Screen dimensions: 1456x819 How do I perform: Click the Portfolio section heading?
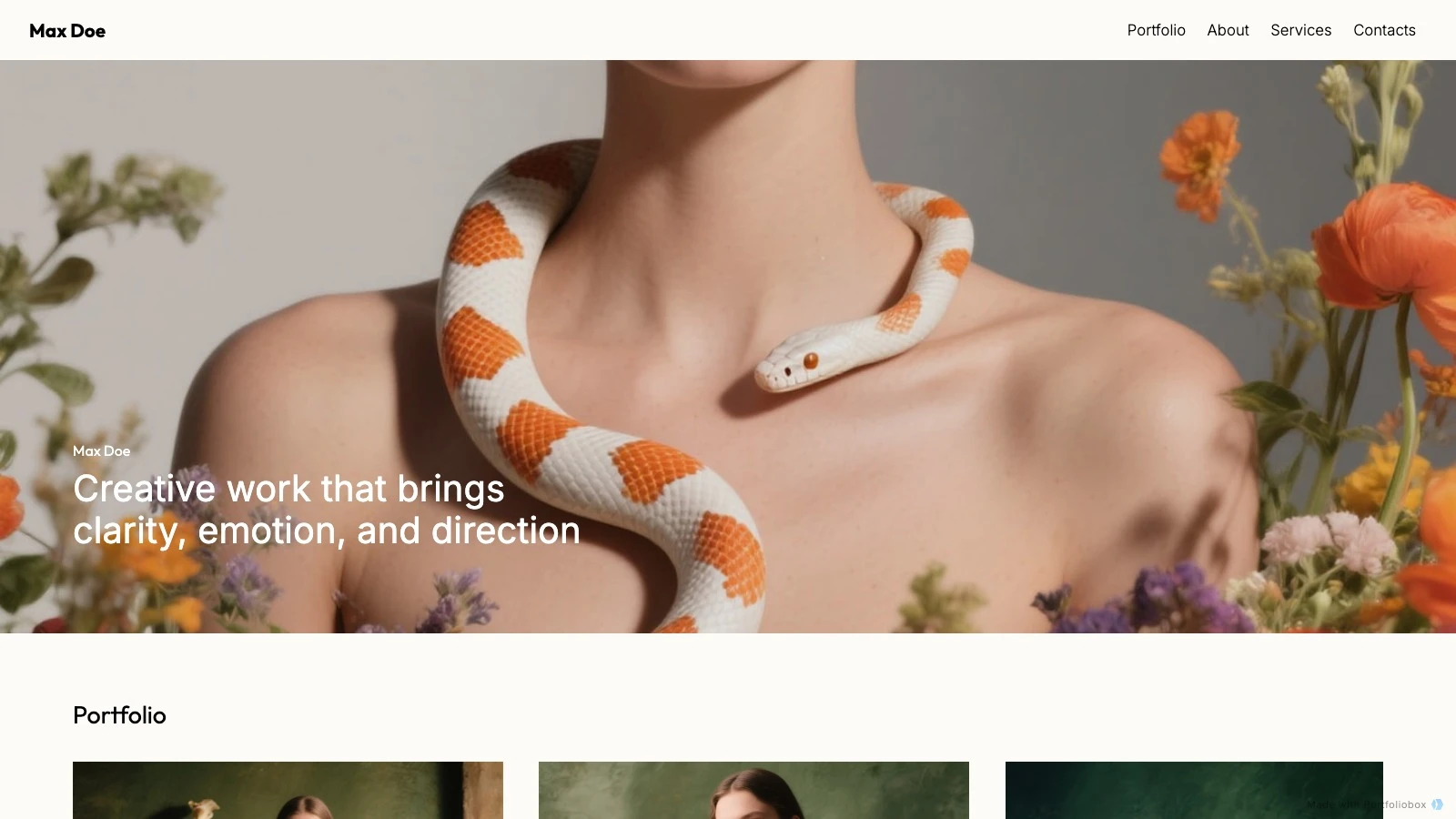(119, 715)
